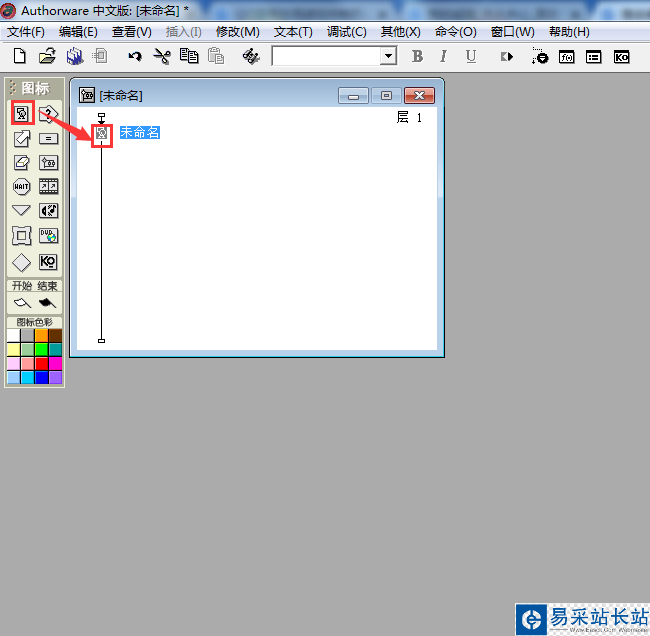Select the display icon on the flowline

102,133
